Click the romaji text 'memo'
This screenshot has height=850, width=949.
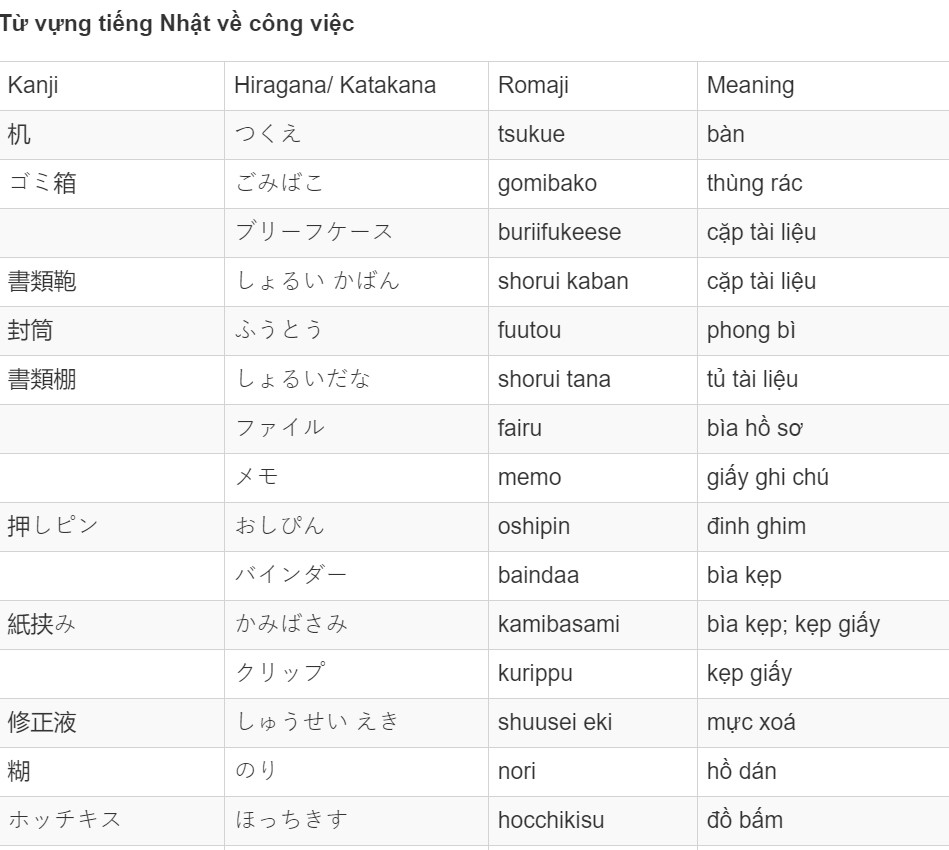530,478
